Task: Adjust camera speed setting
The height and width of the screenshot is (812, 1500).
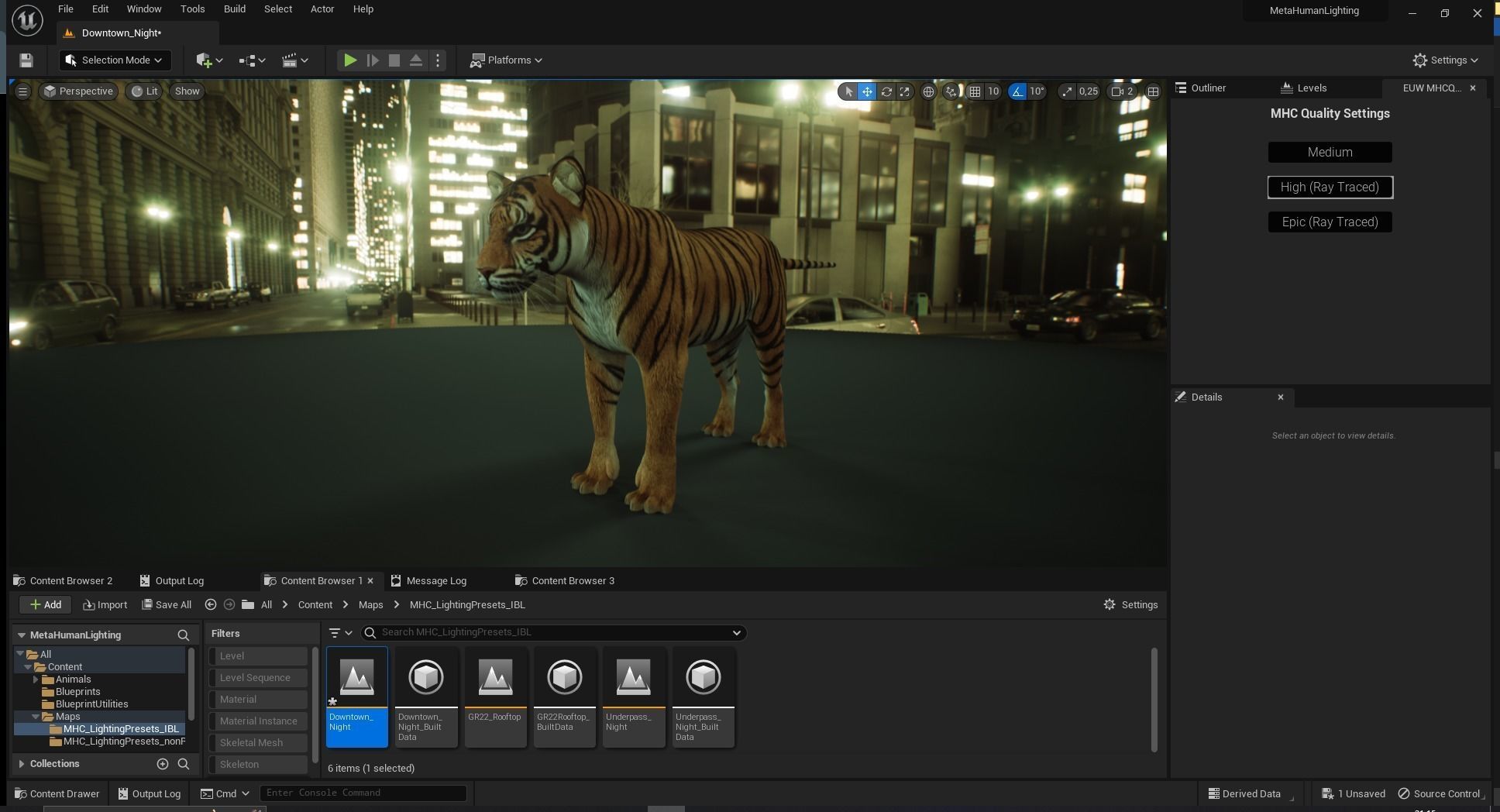Action: coord(1123,91)
